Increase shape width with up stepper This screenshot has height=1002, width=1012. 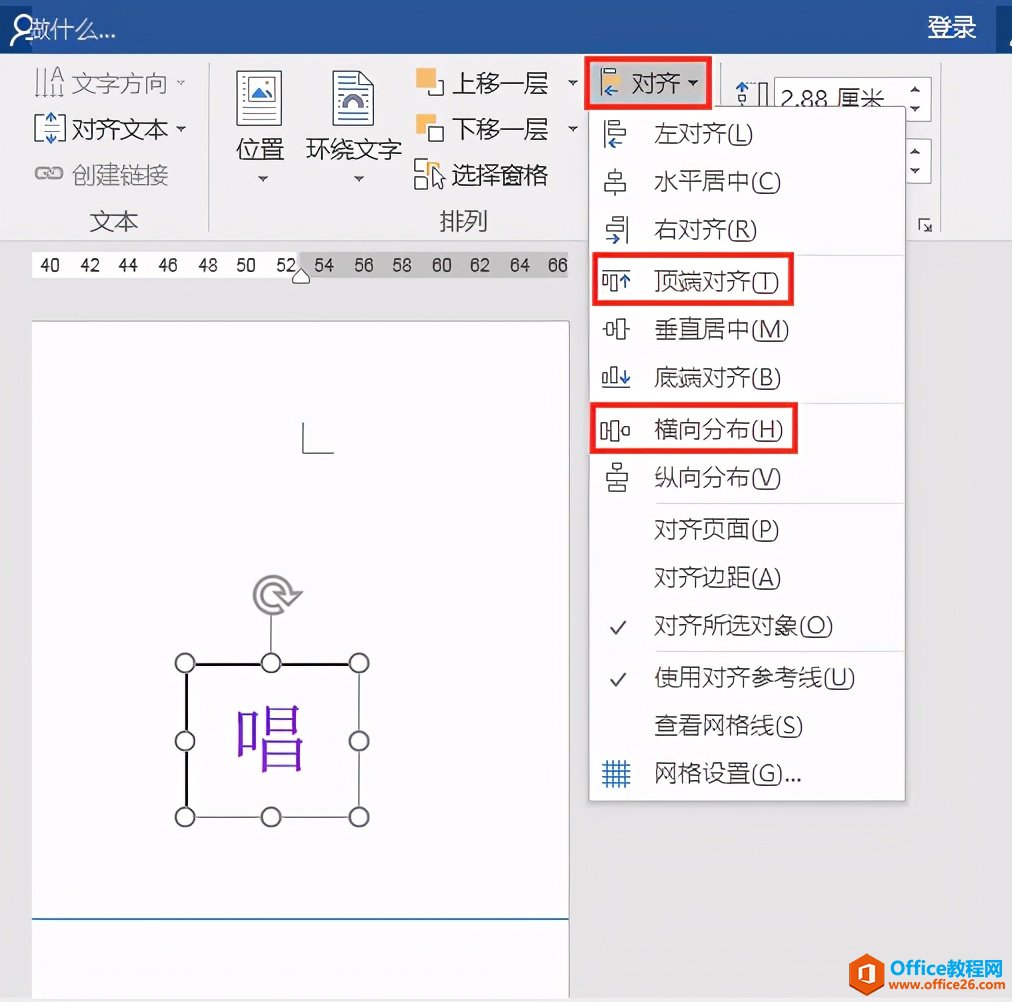tap(915, 151)
